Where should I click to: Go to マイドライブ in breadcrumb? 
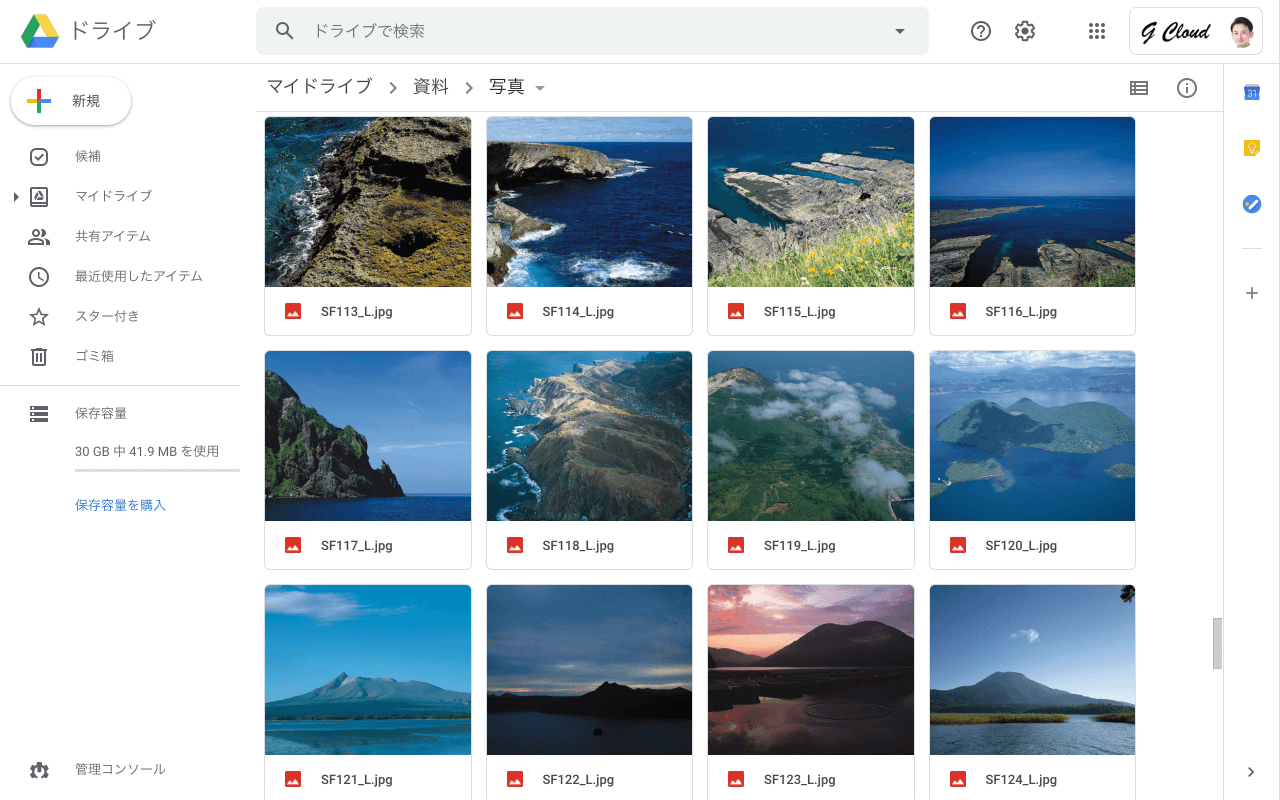(319, 87)
